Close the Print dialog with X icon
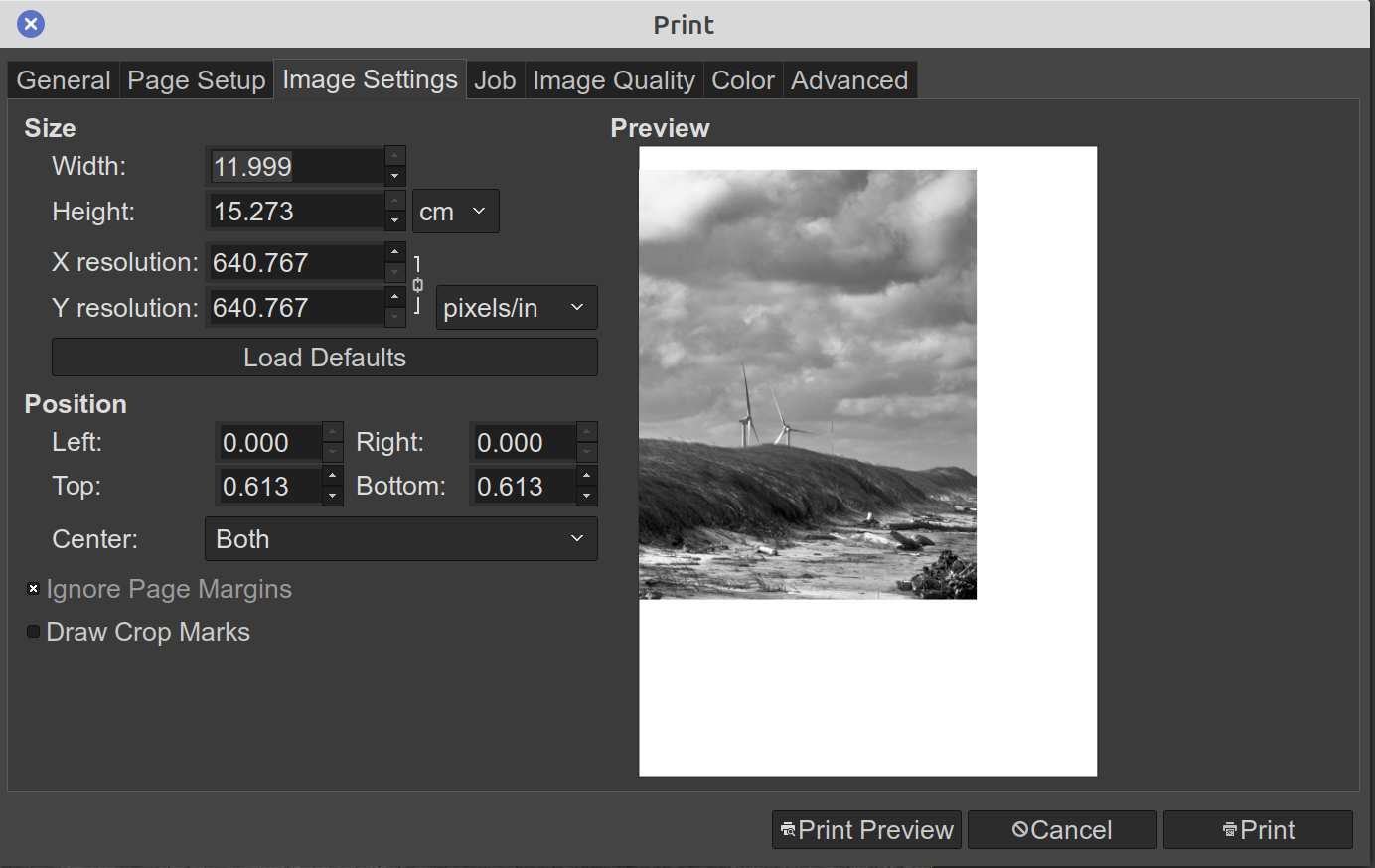This screenshot has height=868, width=1375. click(31, 24)
